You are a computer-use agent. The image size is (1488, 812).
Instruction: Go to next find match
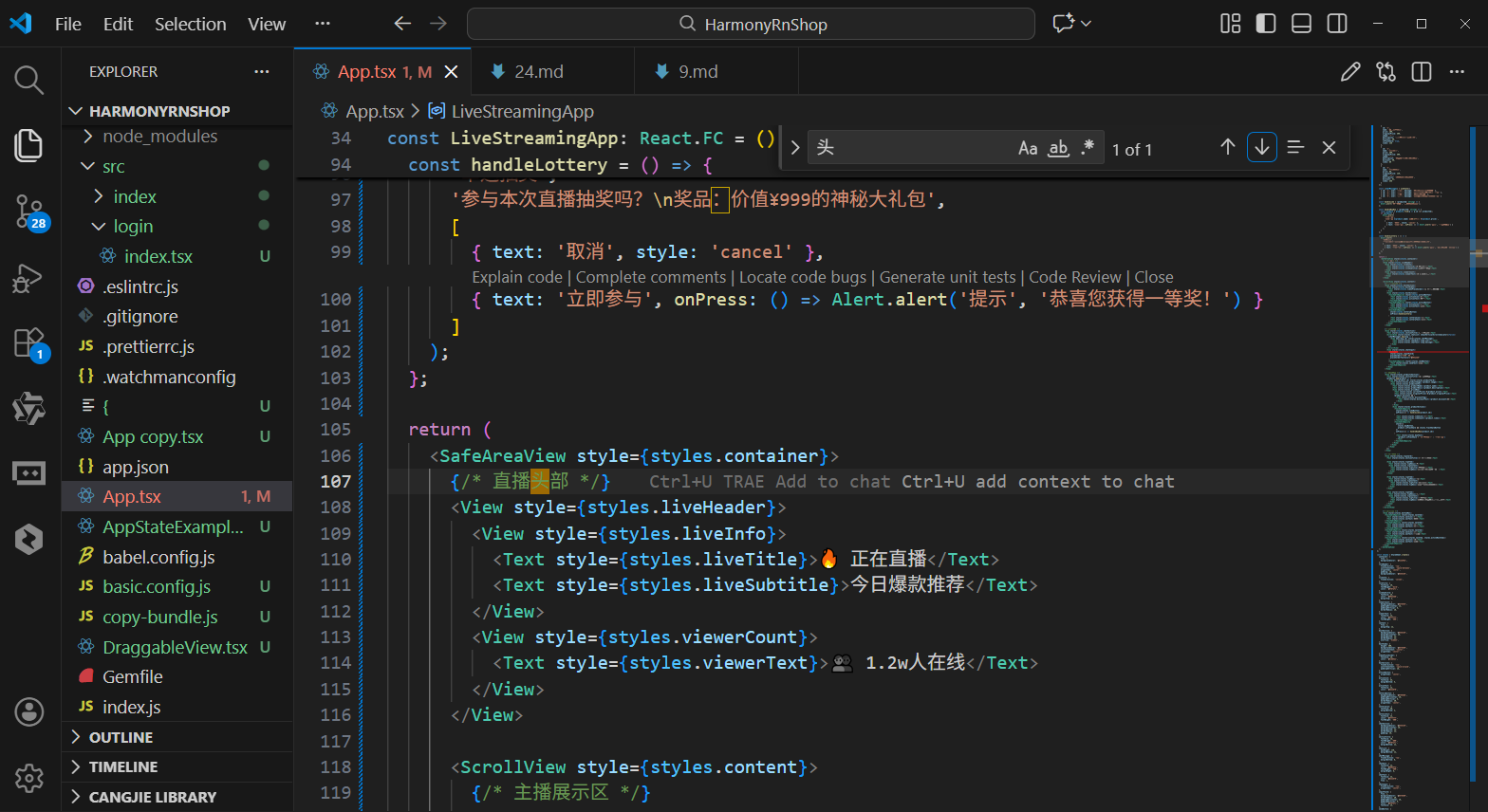pyautogui.click(x=1262, y=147)
